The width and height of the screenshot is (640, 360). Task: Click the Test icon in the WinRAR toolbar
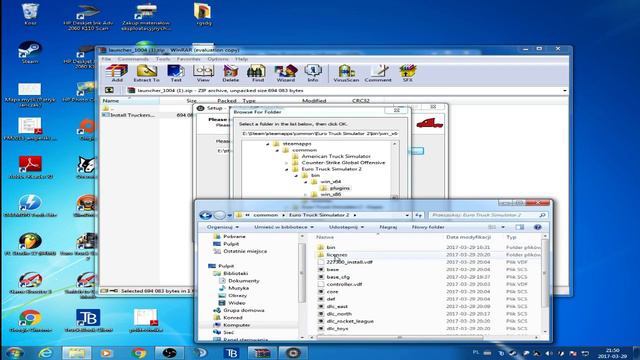pos(176,73)
